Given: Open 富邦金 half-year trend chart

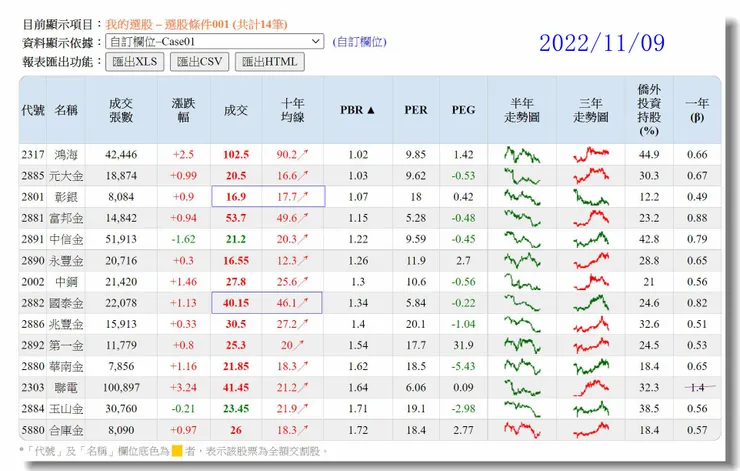Looking at the screenshot, I should click(521, 218).
